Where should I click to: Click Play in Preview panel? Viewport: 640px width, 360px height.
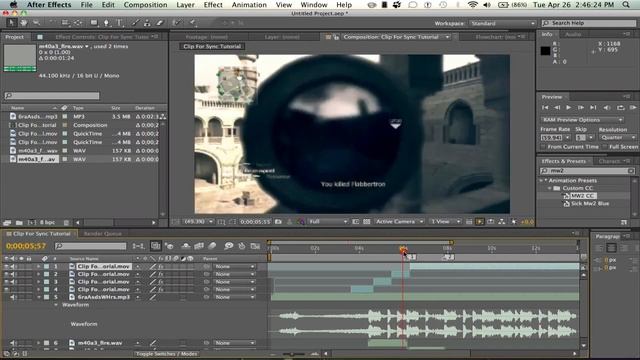coord(568,107)
